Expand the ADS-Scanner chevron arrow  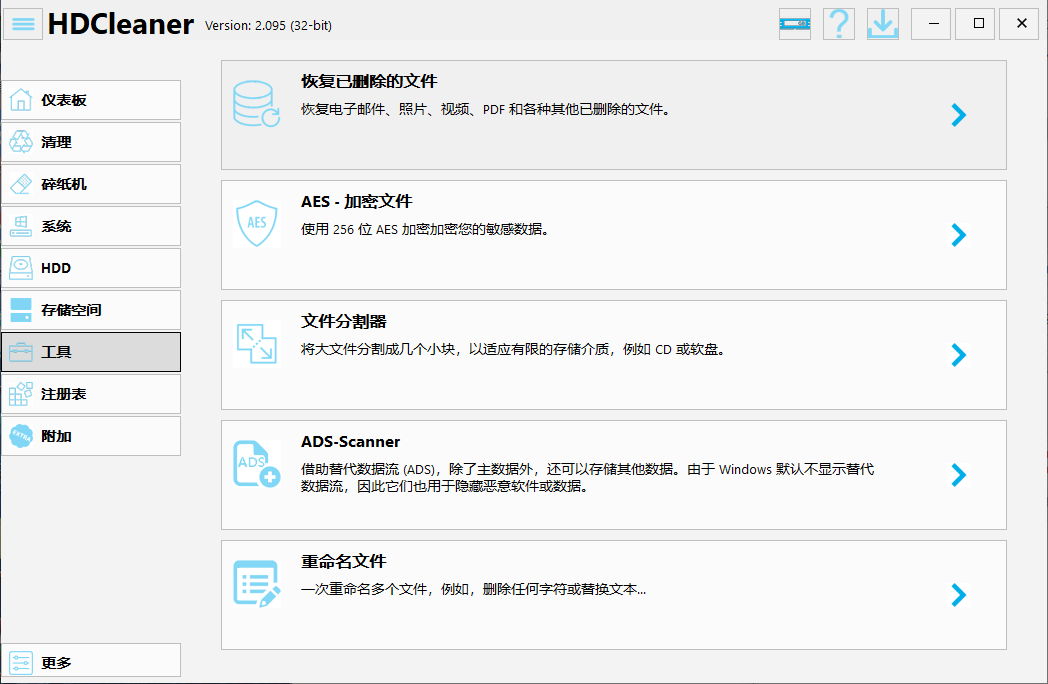[x=958, y=475]
